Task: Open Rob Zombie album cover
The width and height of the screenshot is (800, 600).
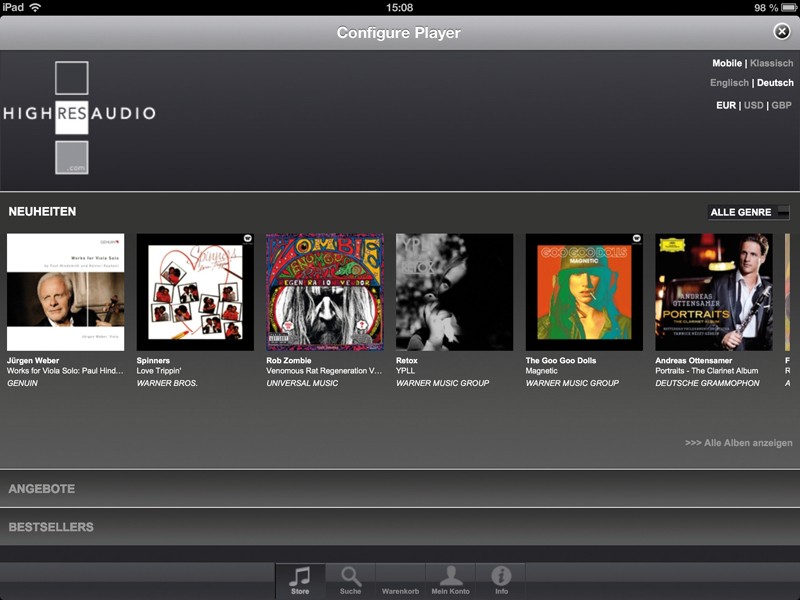Action: (324, 292)
